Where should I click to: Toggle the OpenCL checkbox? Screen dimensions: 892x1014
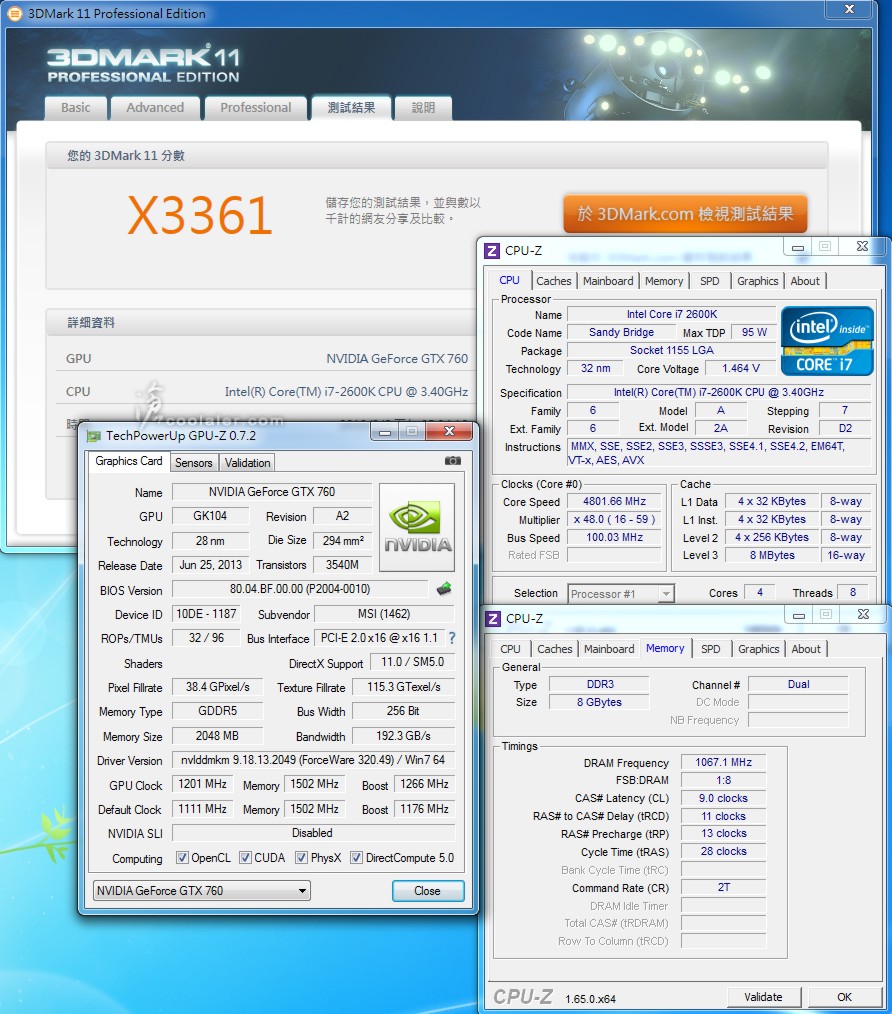182,858
